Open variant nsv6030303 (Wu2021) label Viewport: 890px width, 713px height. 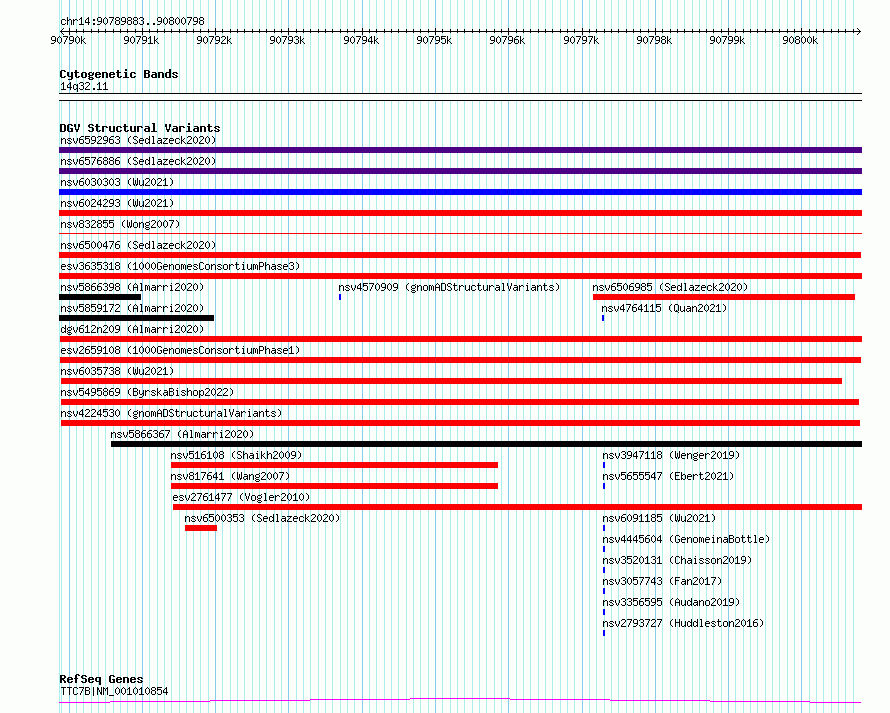[x=117, y=182]
